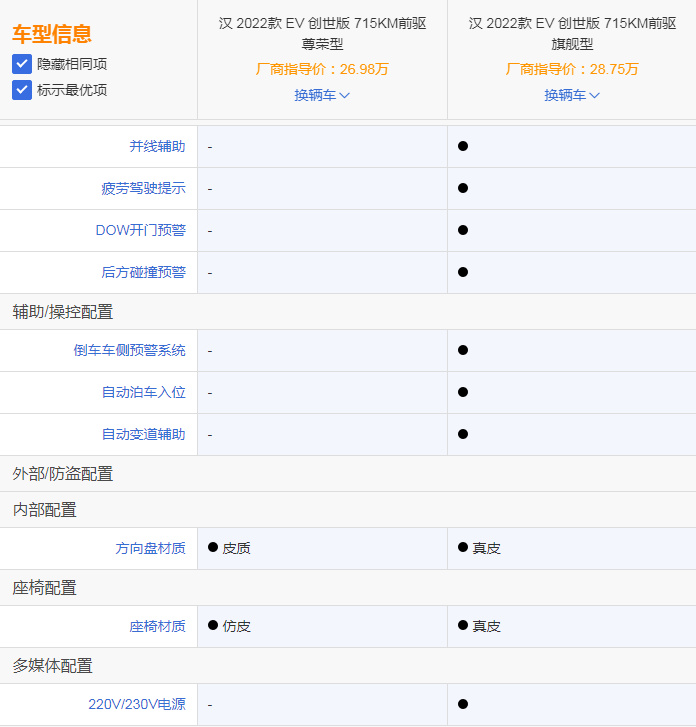Click 厂商指导价：28.75万 price text
This screenshot has height=727, width=696.
tap(572, 69)
